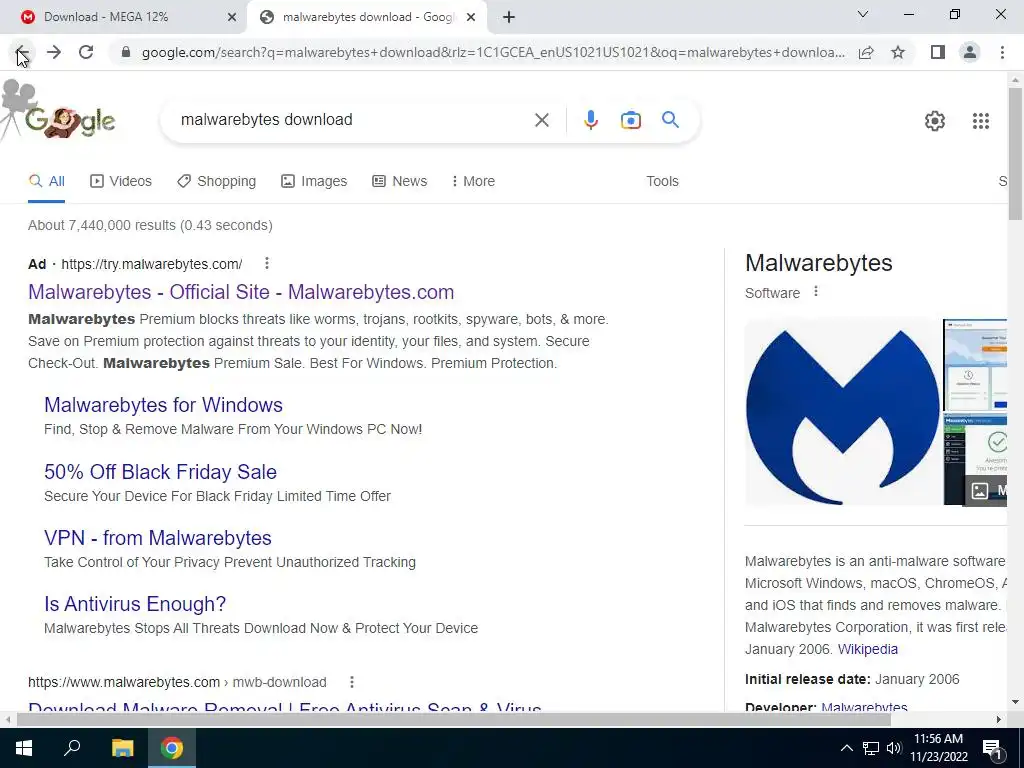Click inside the search query field
Screen dimensions: 1024x768
pyautogui.click(x=353, y=120)
